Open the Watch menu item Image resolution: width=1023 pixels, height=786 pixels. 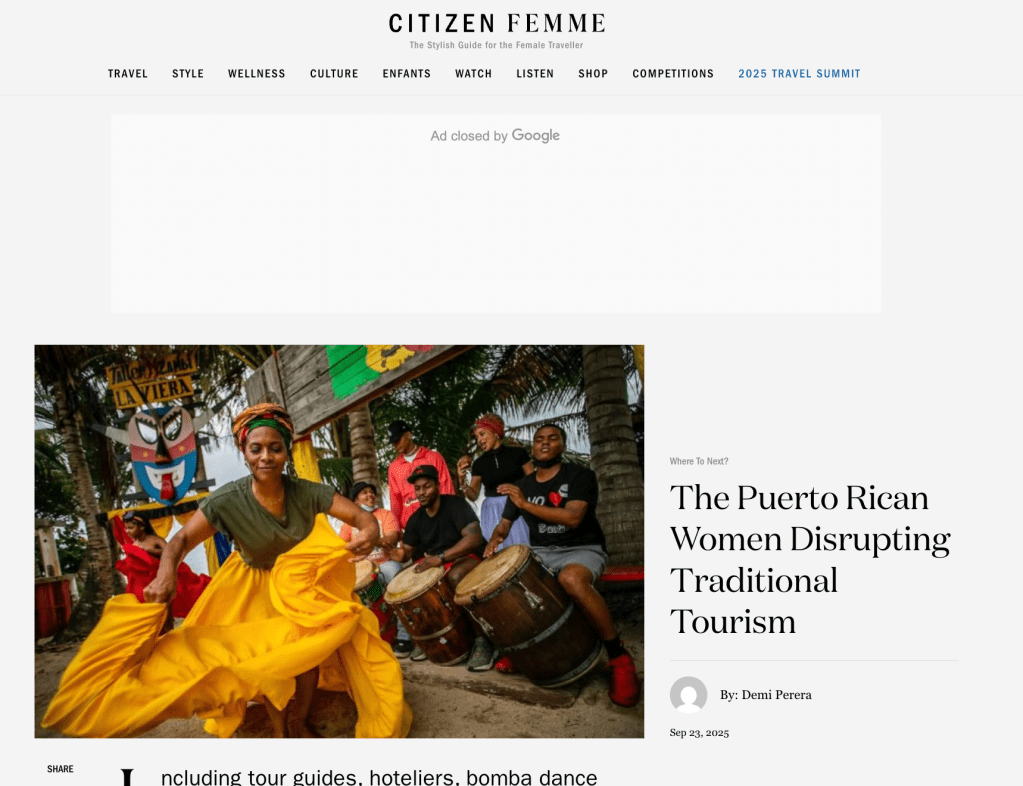pyautogui.click(x=474, y=74)
